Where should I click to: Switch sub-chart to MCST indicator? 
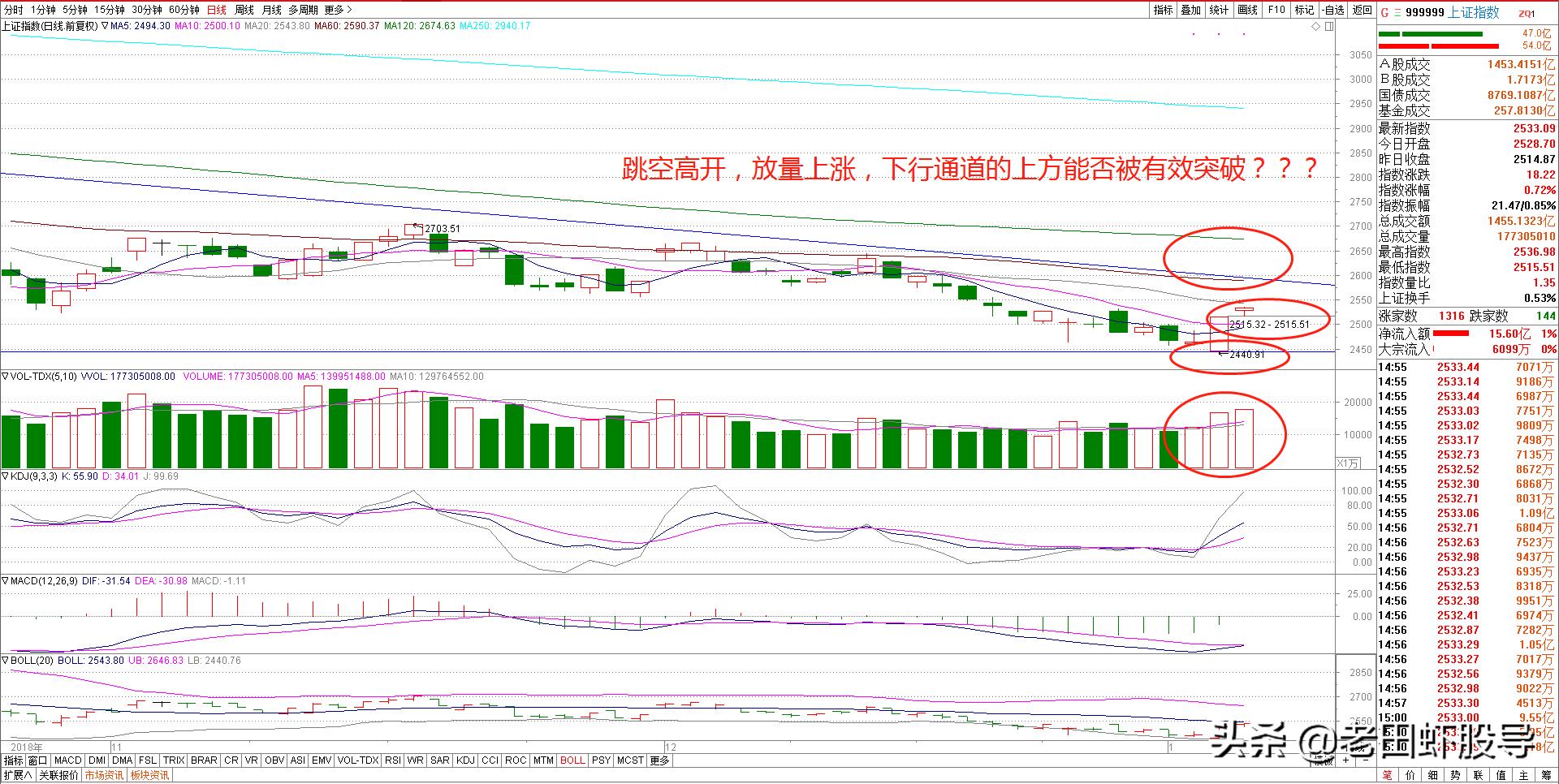[x=630, y=760]
